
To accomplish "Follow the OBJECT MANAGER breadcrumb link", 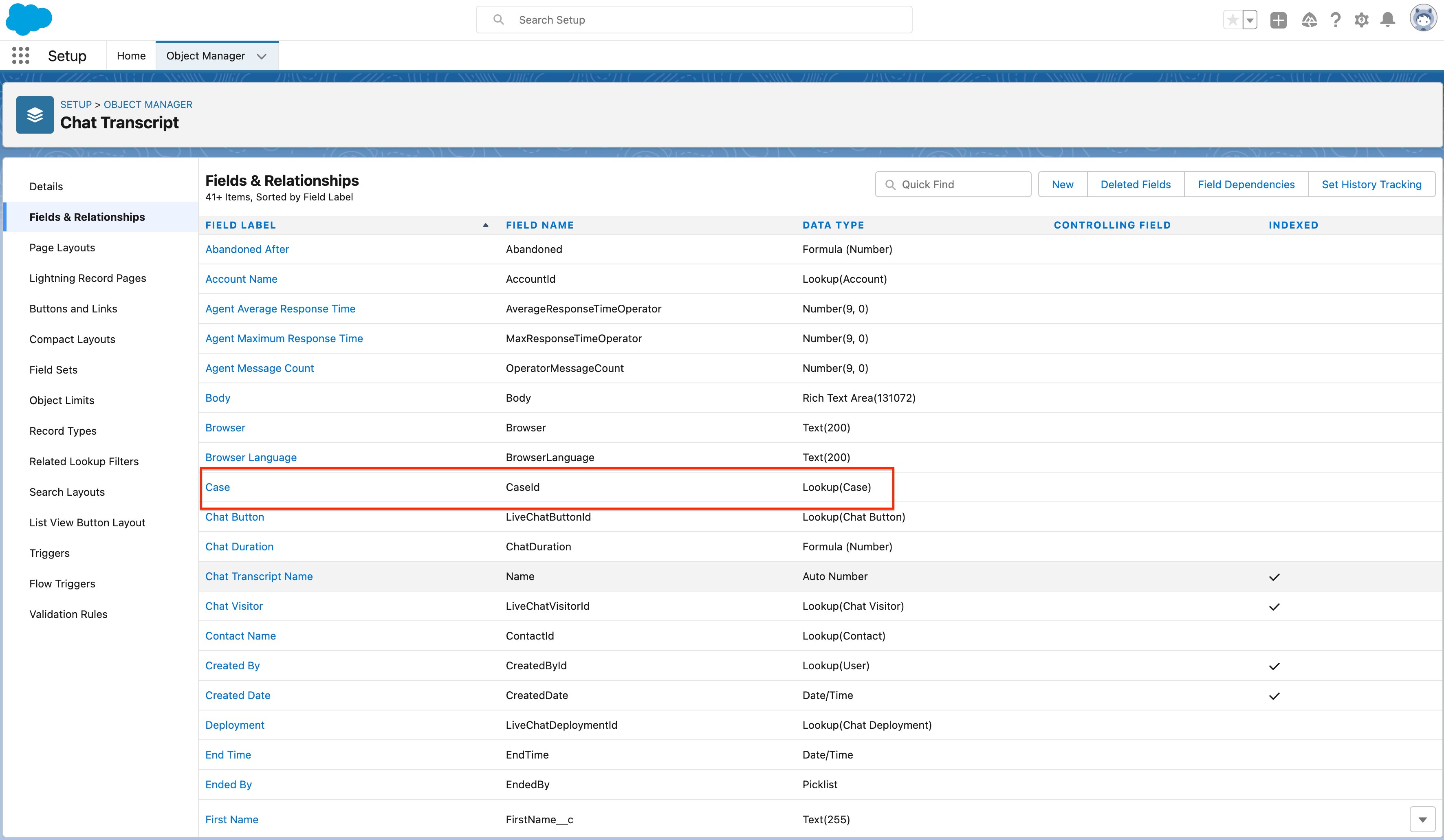I will click(x=148, y=104).
